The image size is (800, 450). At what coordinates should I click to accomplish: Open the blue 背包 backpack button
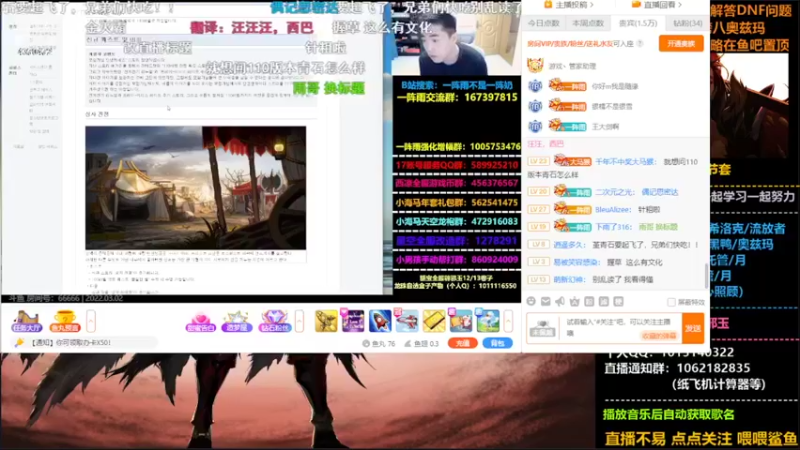(497, 343)
